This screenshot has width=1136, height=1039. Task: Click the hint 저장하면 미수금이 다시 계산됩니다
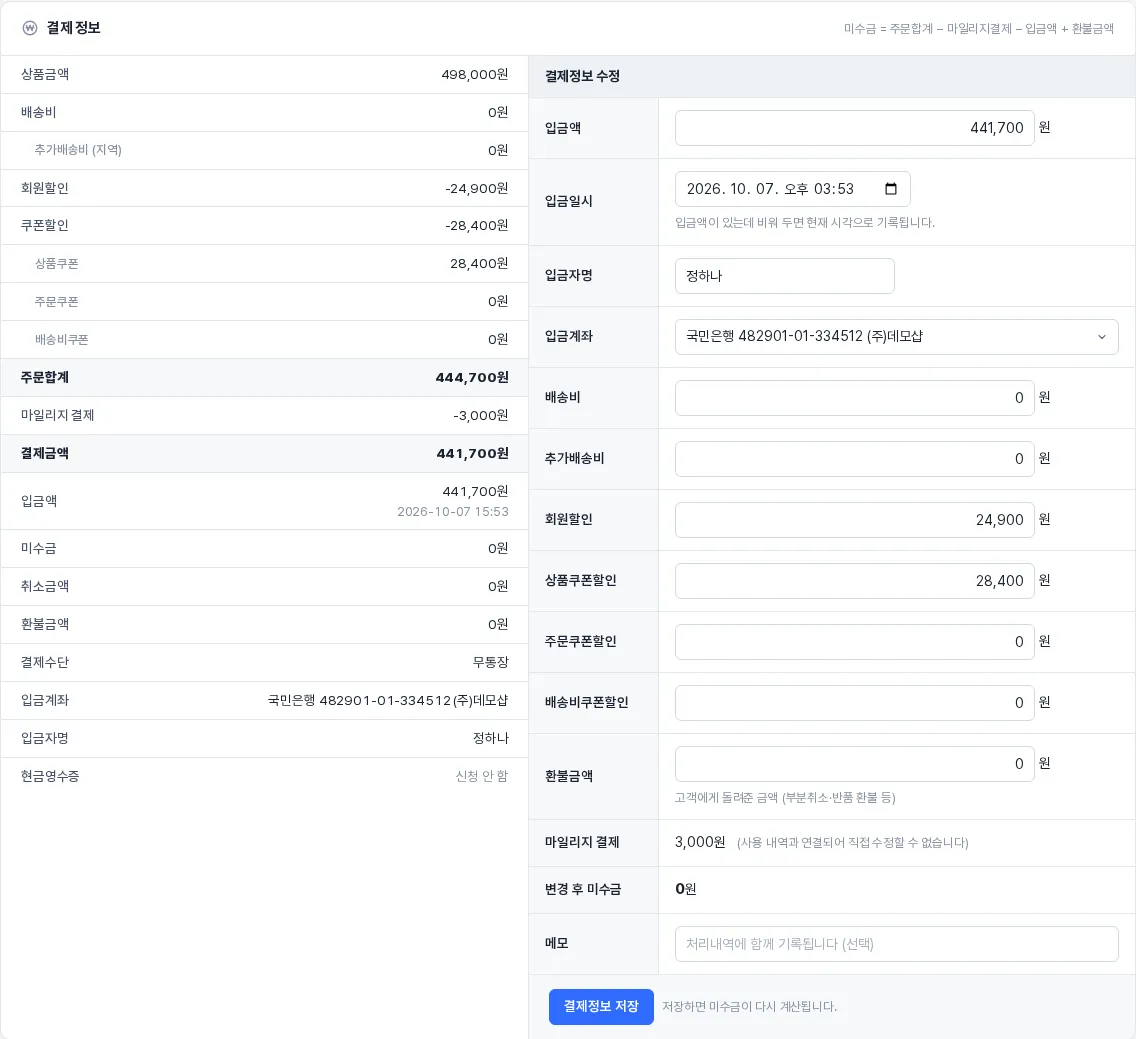(749, 1007)
